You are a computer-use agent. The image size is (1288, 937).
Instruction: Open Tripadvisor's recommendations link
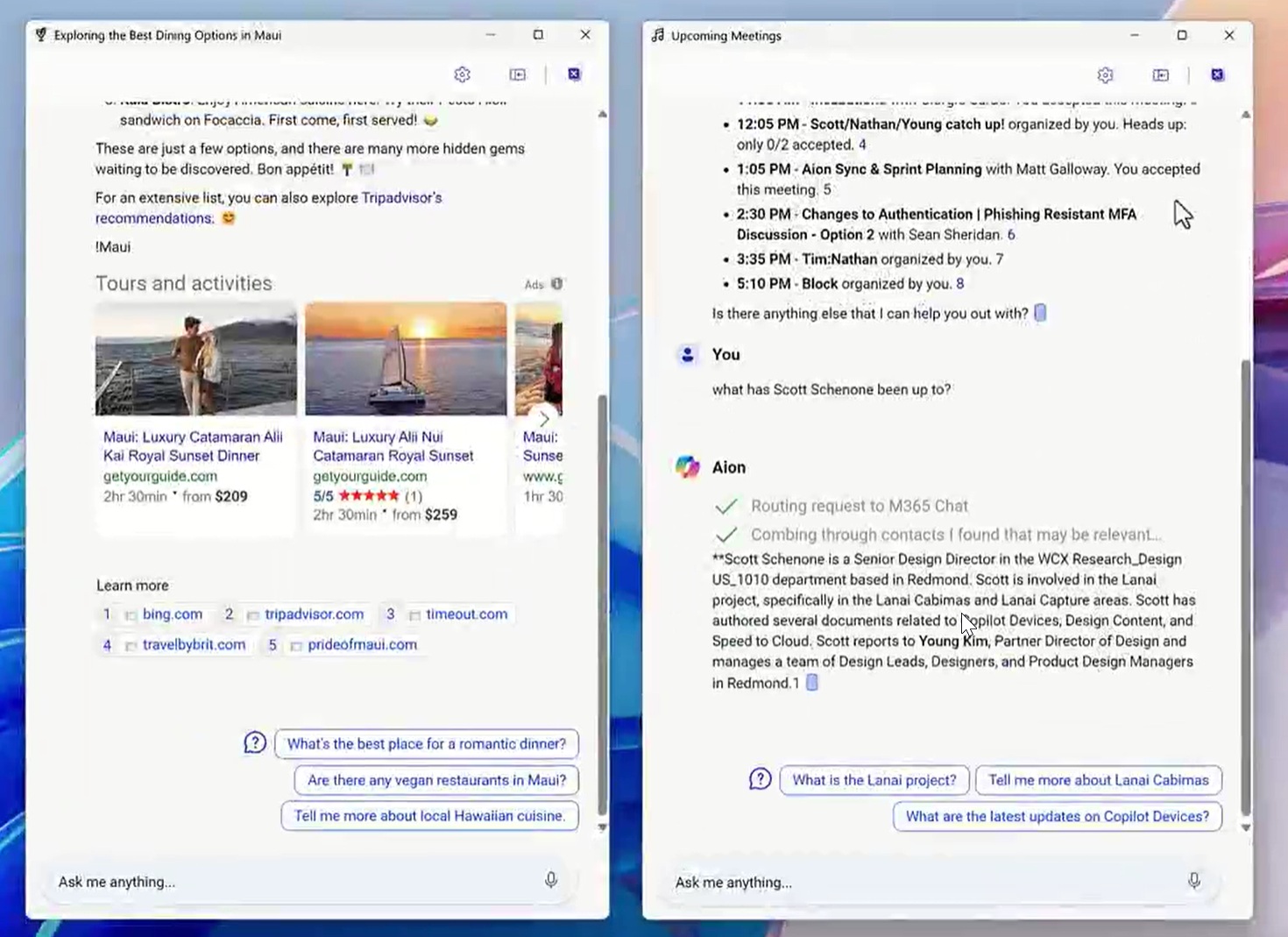[x=268, y=208]
